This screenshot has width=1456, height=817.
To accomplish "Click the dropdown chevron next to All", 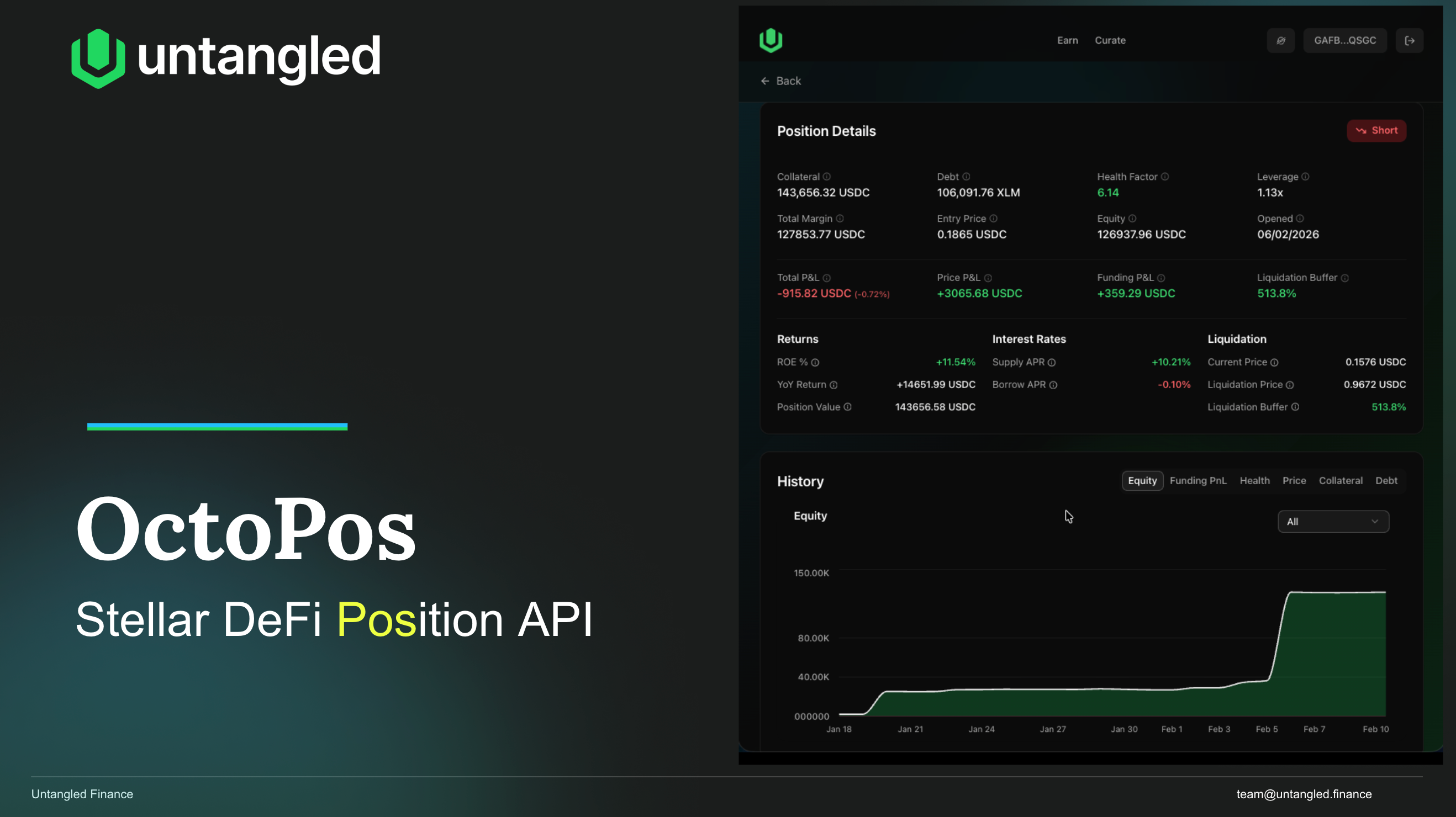I will pos(1375,522).
